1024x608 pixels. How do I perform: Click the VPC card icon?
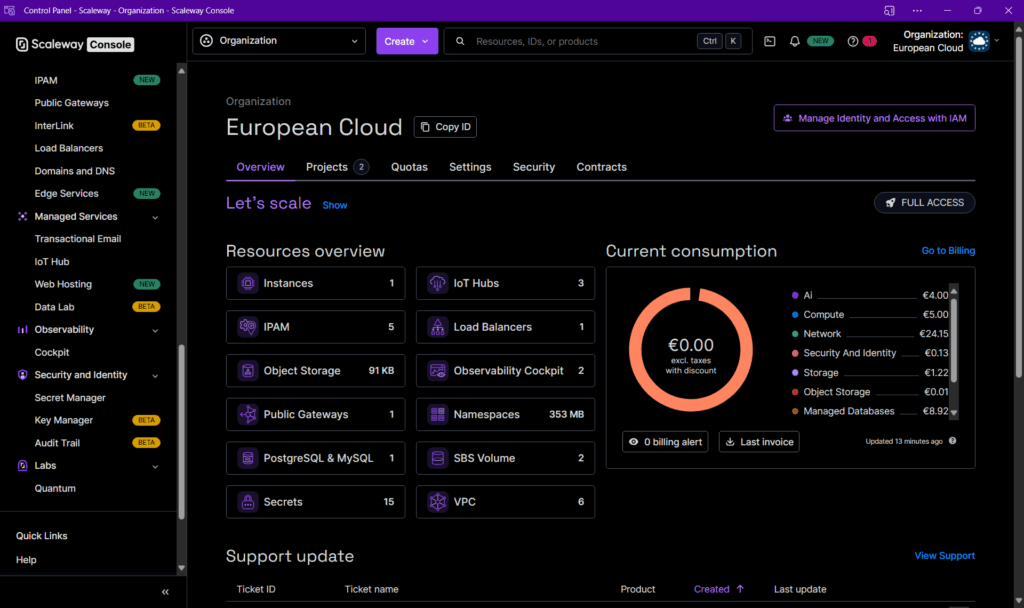[438, 502]
